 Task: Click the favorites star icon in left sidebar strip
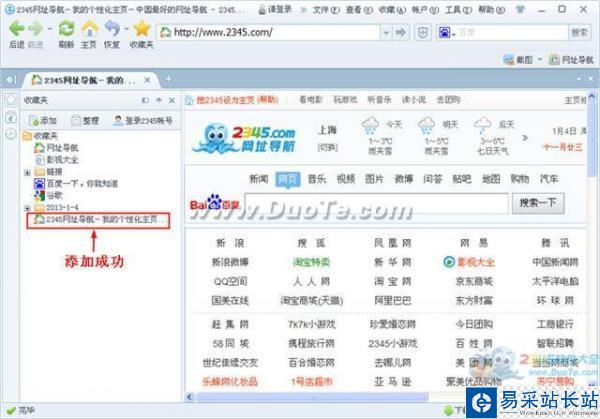pos(11,100)
